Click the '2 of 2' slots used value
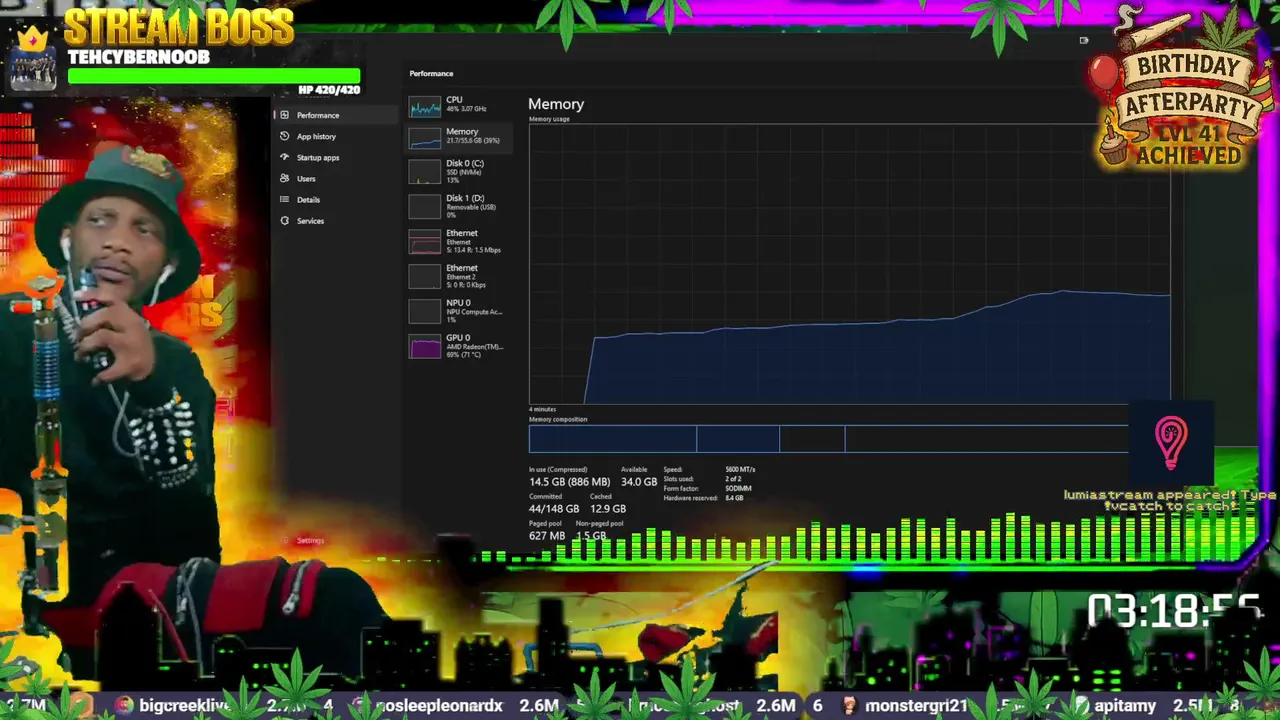 733,479
